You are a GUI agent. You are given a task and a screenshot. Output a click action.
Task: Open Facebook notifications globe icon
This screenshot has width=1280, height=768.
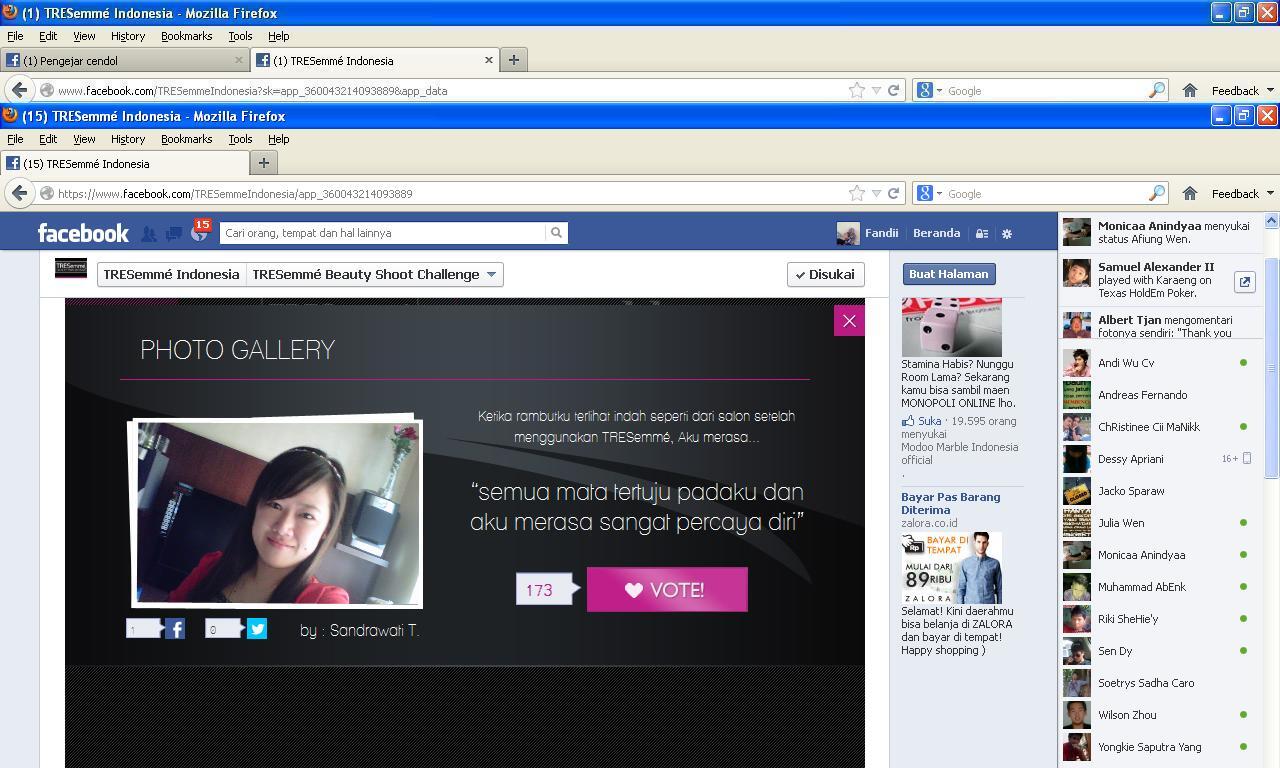[199, 233]
